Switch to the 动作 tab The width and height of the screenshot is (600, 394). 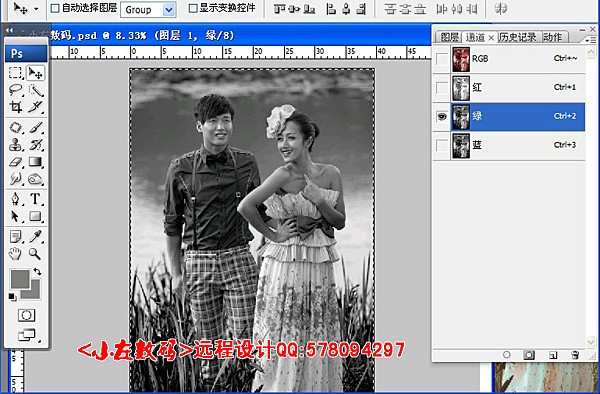coord(553,37)
